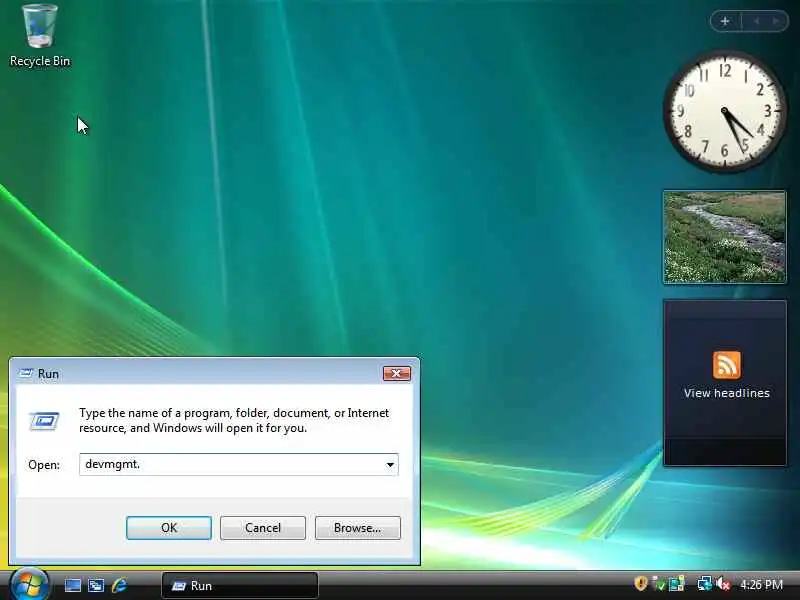Click the security shield tray icon
Image resolution: width=800 pixels, height=600 pixels.
[640, 583]
